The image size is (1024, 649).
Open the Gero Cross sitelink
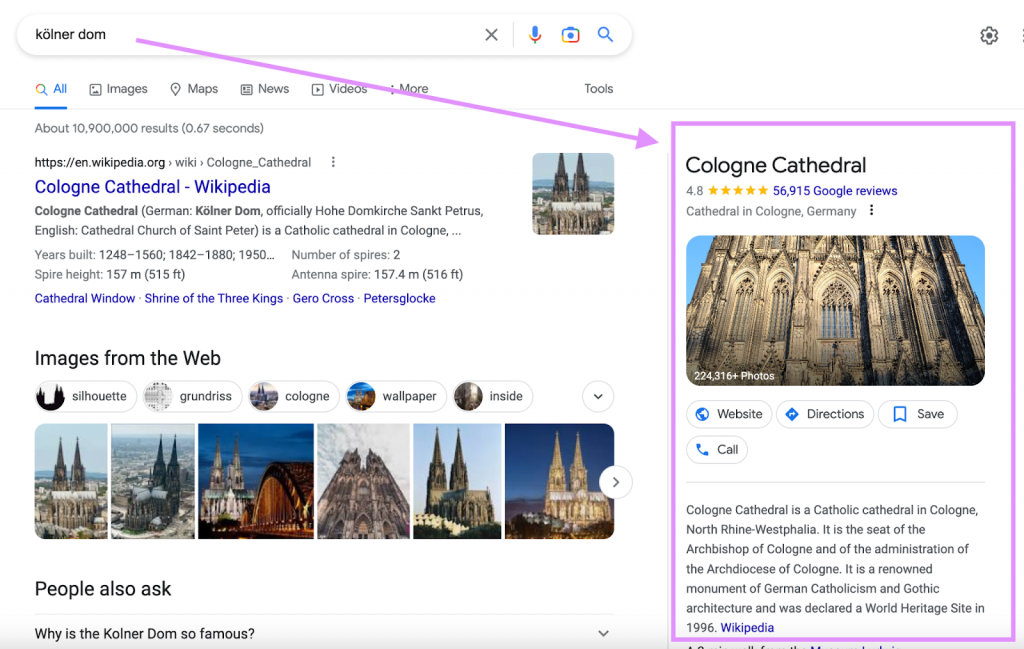323,298
